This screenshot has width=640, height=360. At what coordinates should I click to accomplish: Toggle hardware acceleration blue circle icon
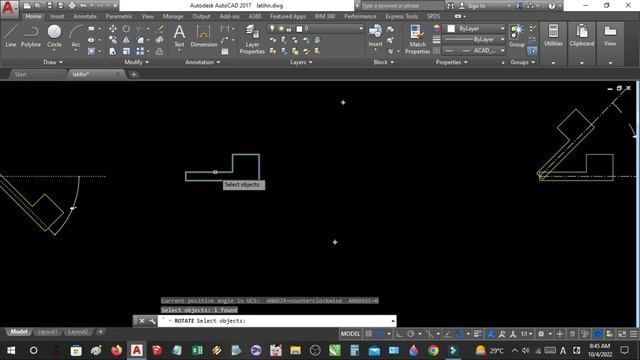click(x=598, y=334)
